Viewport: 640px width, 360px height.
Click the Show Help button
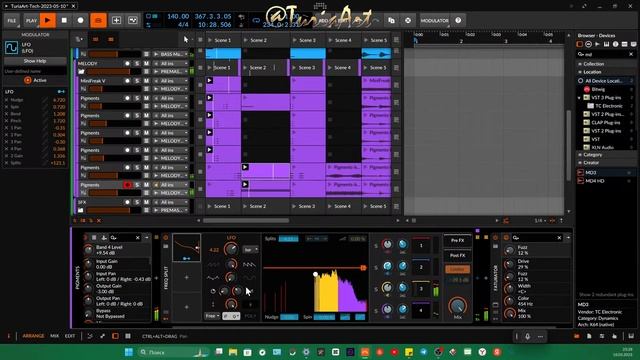click(x=35, y=61)
